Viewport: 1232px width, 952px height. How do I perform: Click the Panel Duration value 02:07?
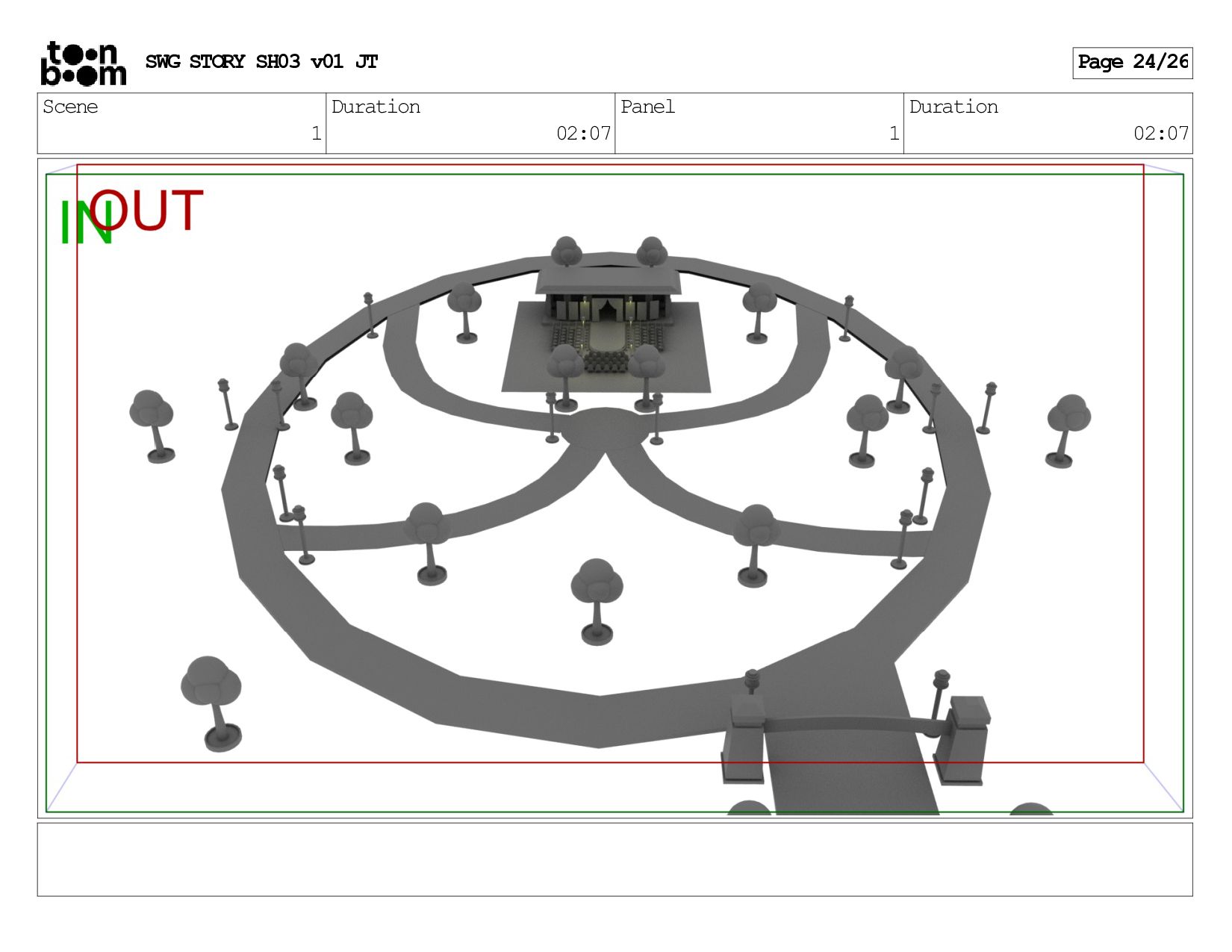[1161, 134]
